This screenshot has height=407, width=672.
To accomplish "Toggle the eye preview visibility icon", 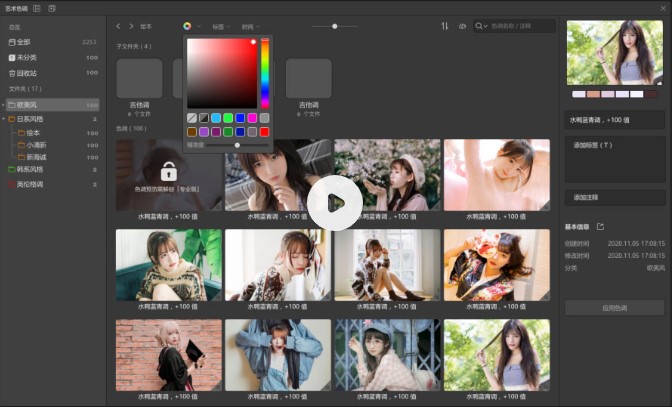I will (462, 26).
